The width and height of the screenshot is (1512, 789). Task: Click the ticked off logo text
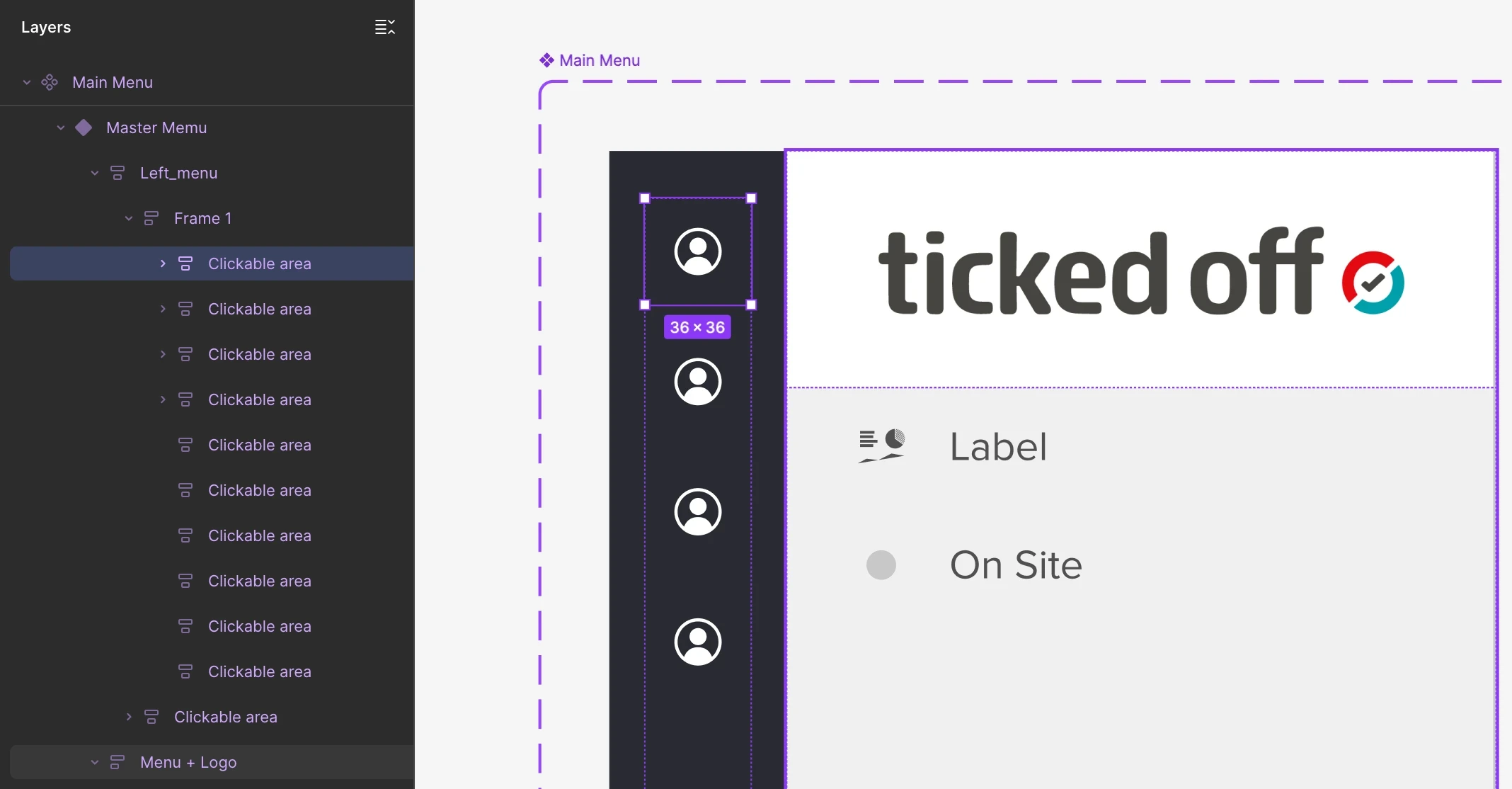click(1101, 273)
